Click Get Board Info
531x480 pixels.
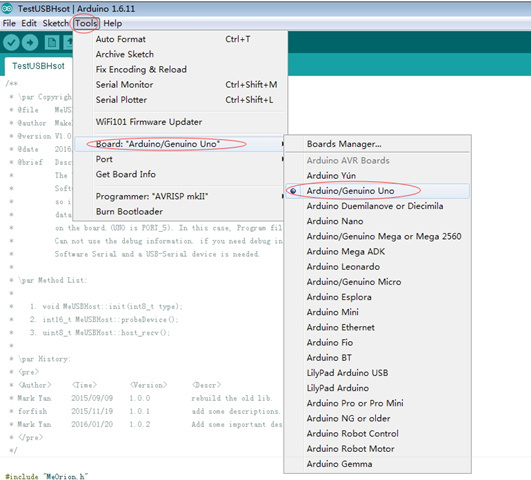(x=179, y=174)
